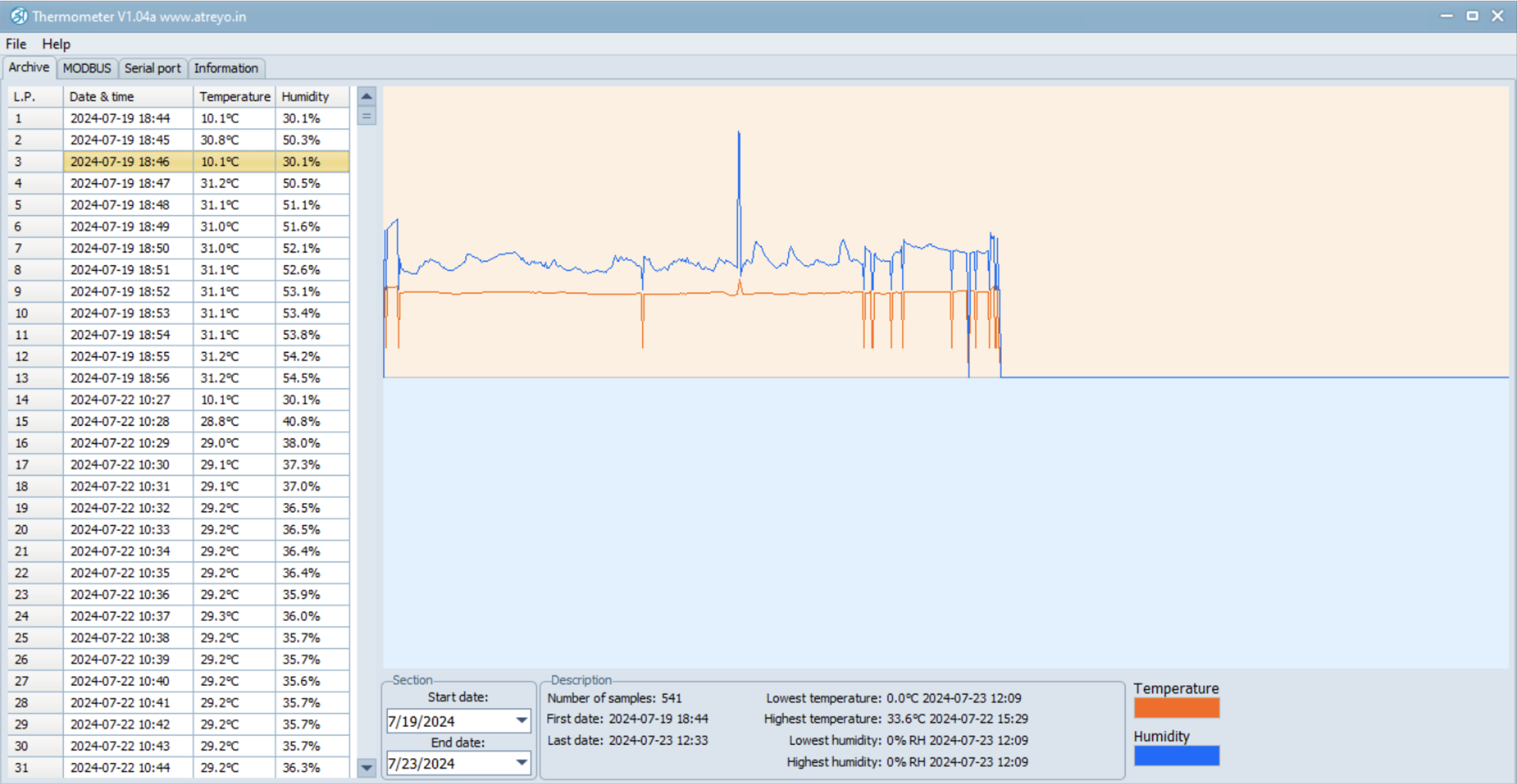Select row 19 dated 2024-07-22 10:32

[x=178, y=508]
